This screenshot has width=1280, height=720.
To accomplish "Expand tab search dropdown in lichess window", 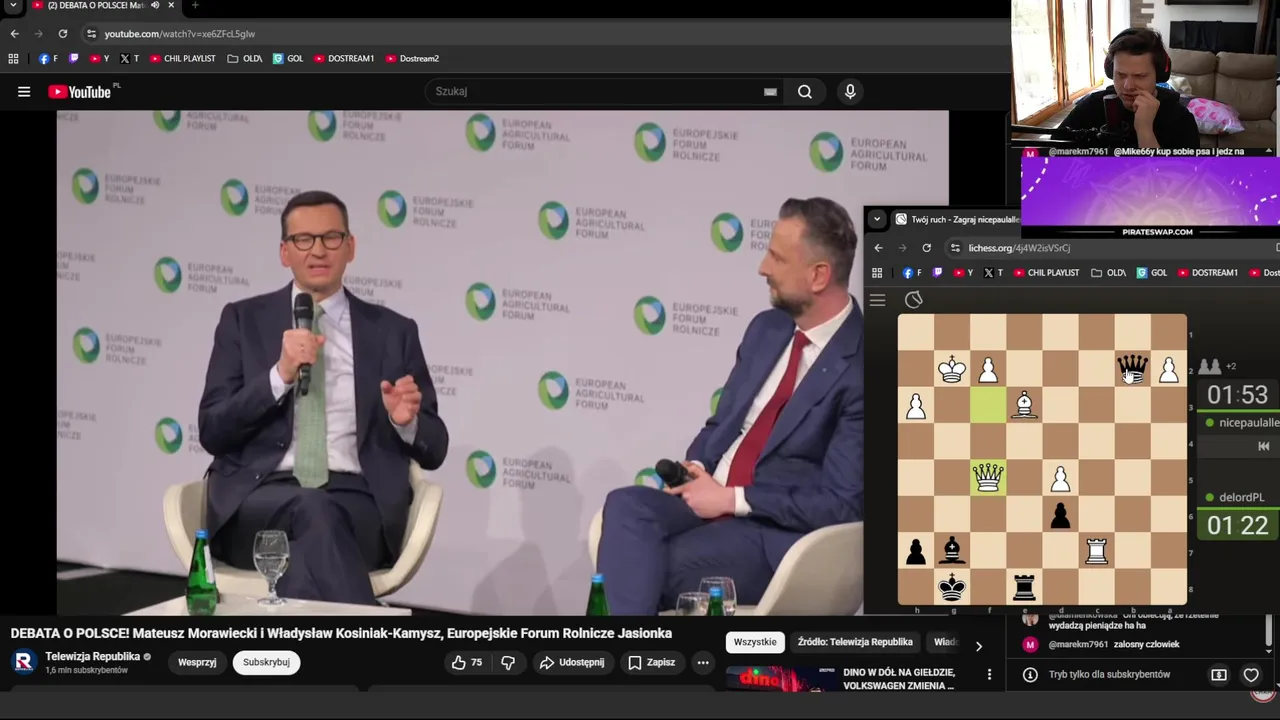I will tap(877, 219).
